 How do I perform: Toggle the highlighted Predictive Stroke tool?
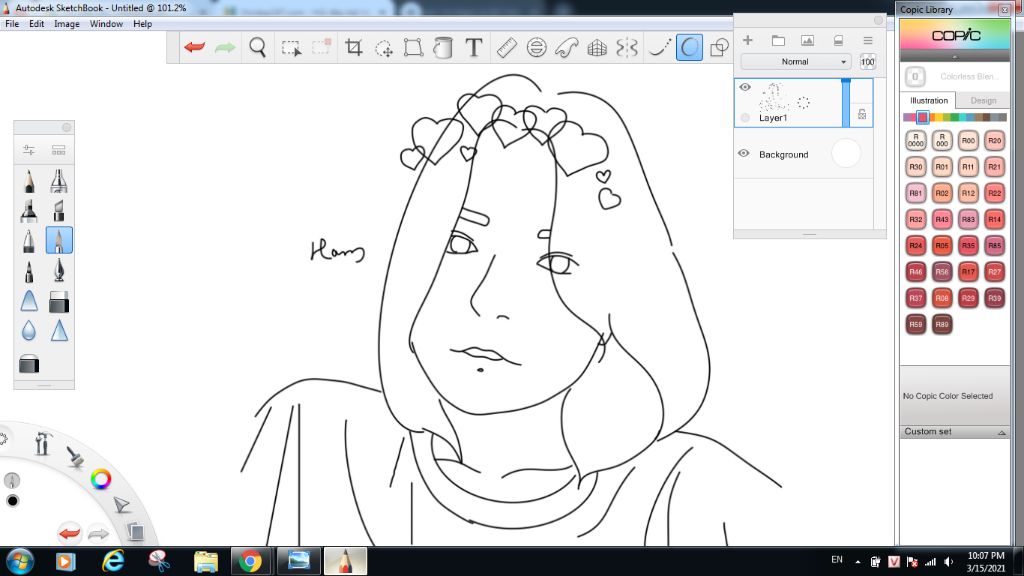689,48
